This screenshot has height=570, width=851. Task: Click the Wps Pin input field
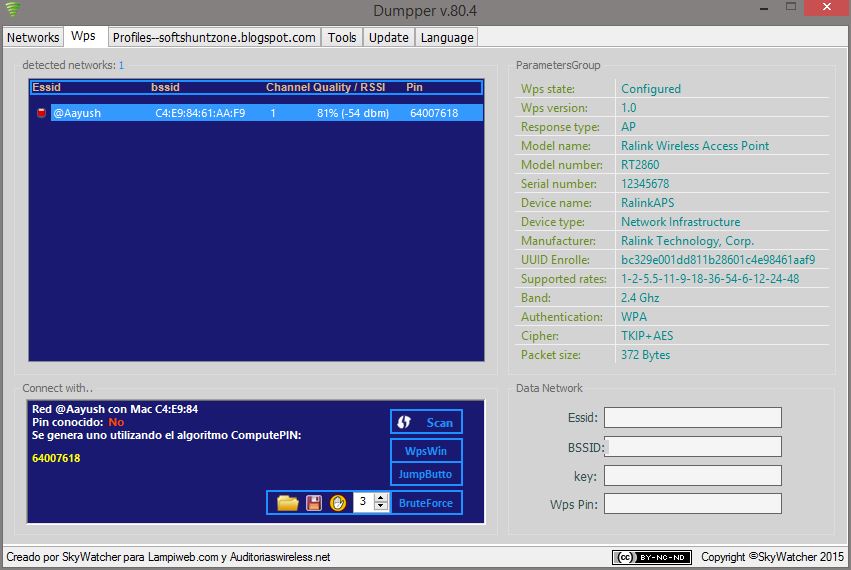click(x=693, y=504)
